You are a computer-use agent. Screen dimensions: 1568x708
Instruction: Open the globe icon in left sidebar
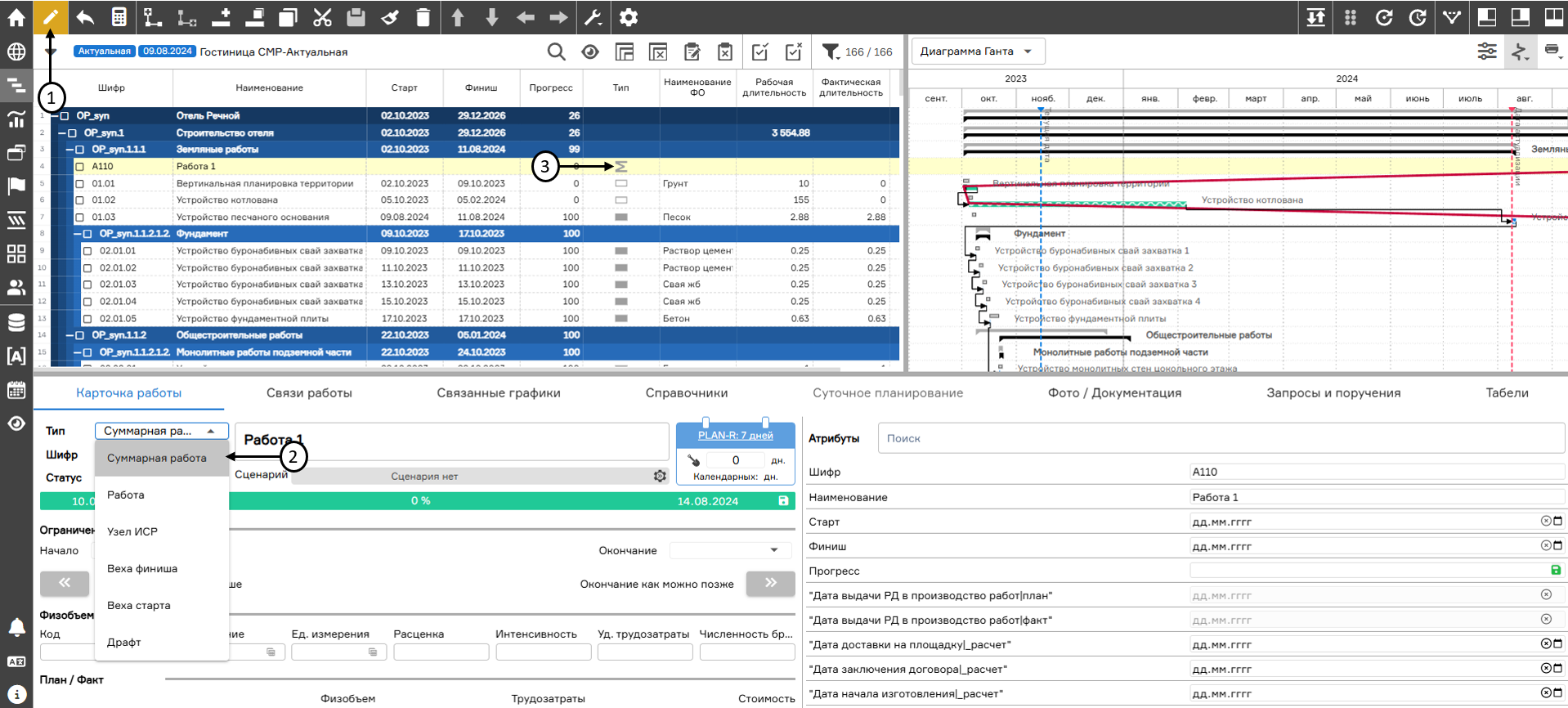tap(16, 52)
